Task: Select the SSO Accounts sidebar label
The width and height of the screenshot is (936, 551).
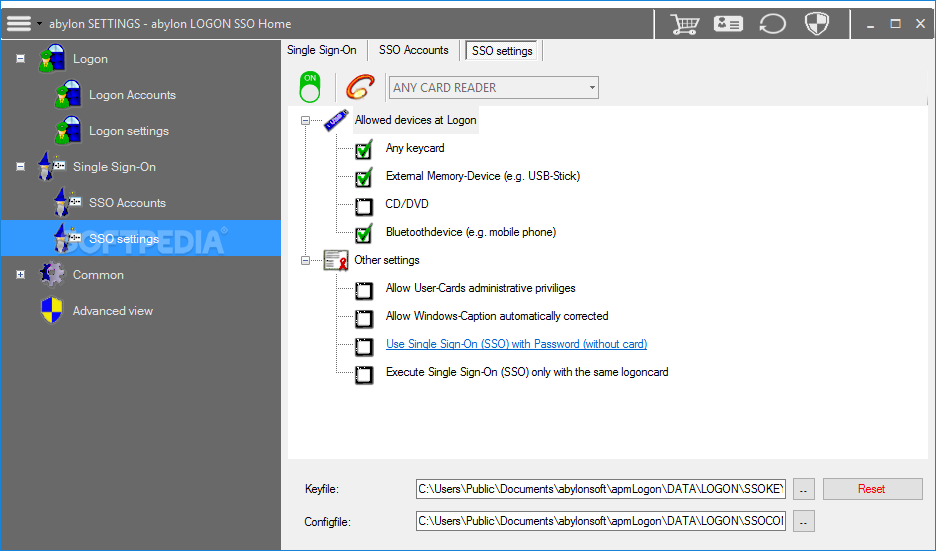Action: point(127,203)
